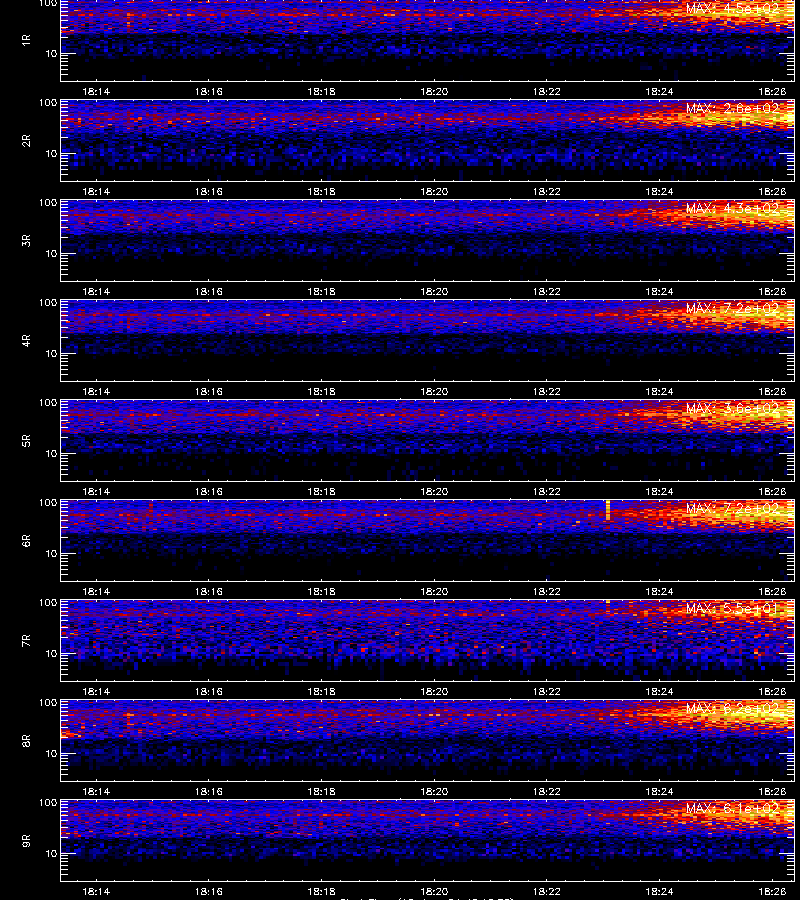
Task: Click the 18:22 time label under panel 5R
Action: coord(546,491)
